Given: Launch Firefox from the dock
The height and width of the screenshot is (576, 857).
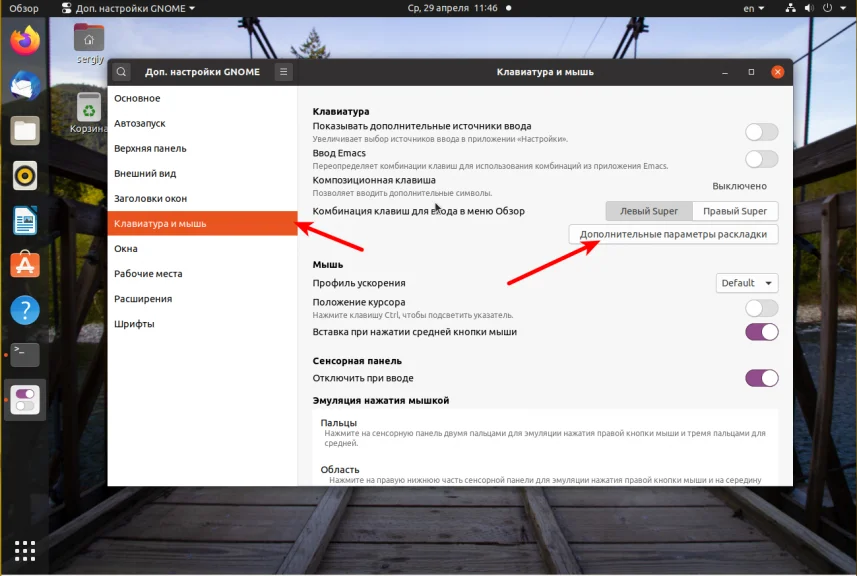Looking at the screenshot, I should (x=25, y=42).
